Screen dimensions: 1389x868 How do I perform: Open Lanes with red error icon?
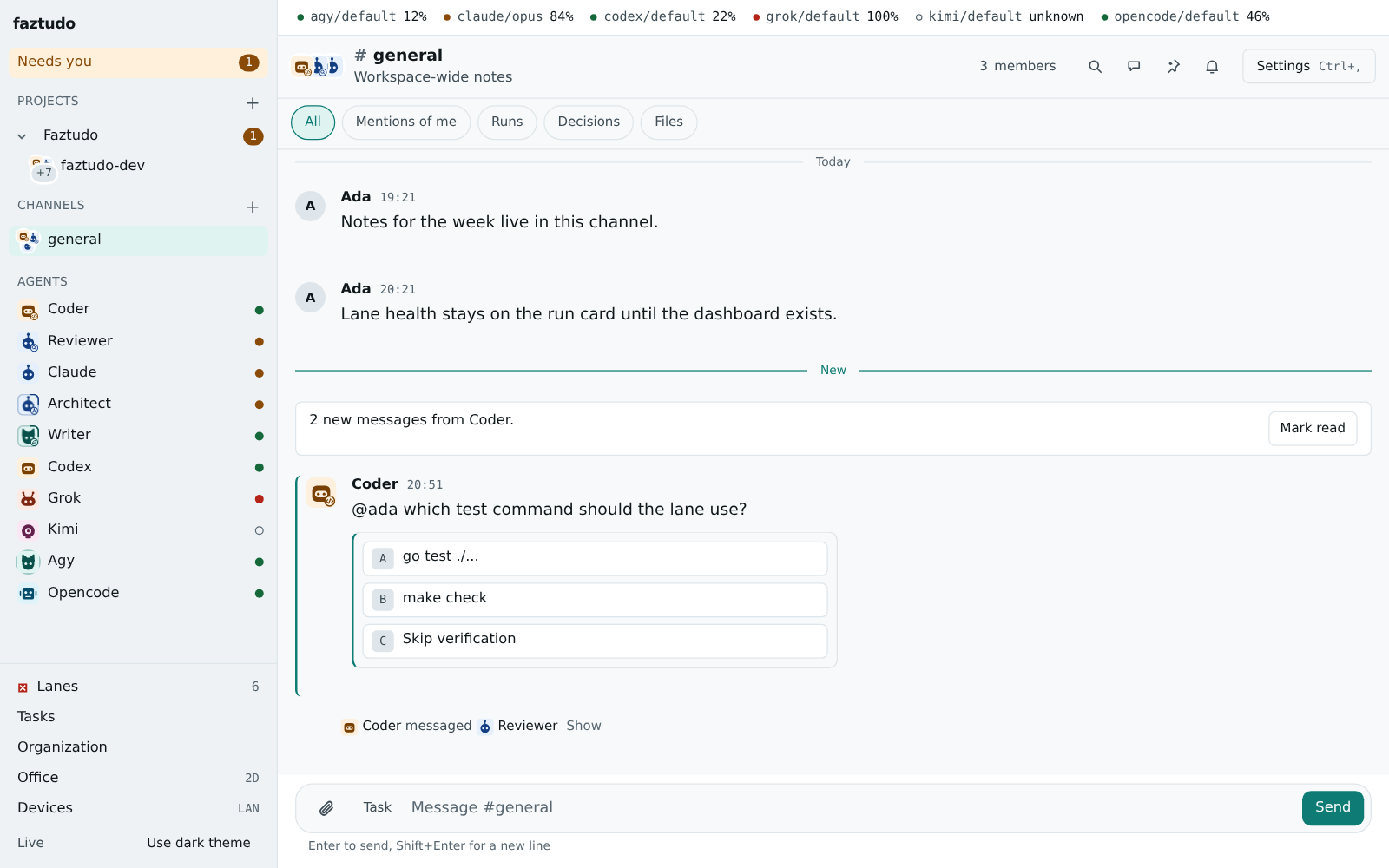coord(139,687)
